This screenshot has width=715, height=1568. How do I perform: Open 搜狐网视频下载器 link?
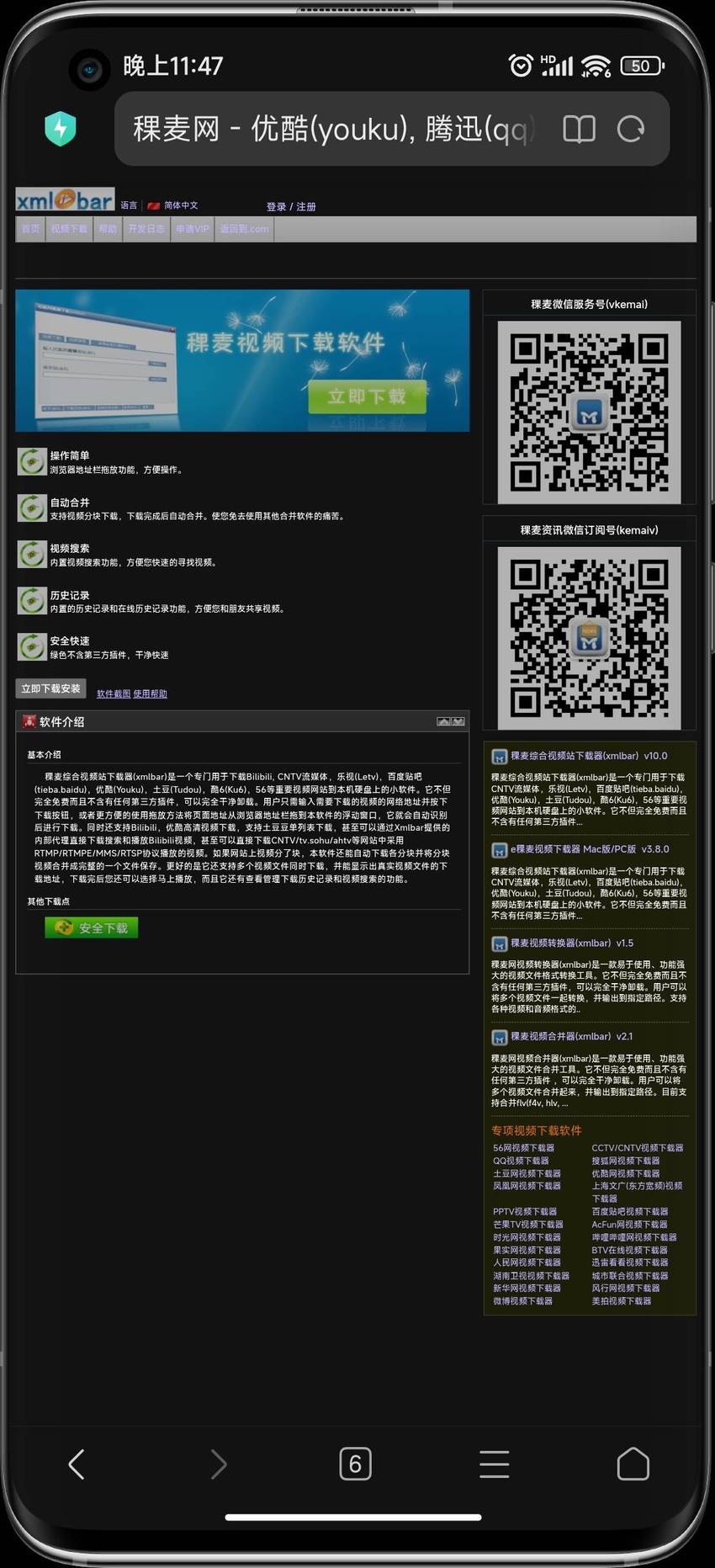point(626,1161)
